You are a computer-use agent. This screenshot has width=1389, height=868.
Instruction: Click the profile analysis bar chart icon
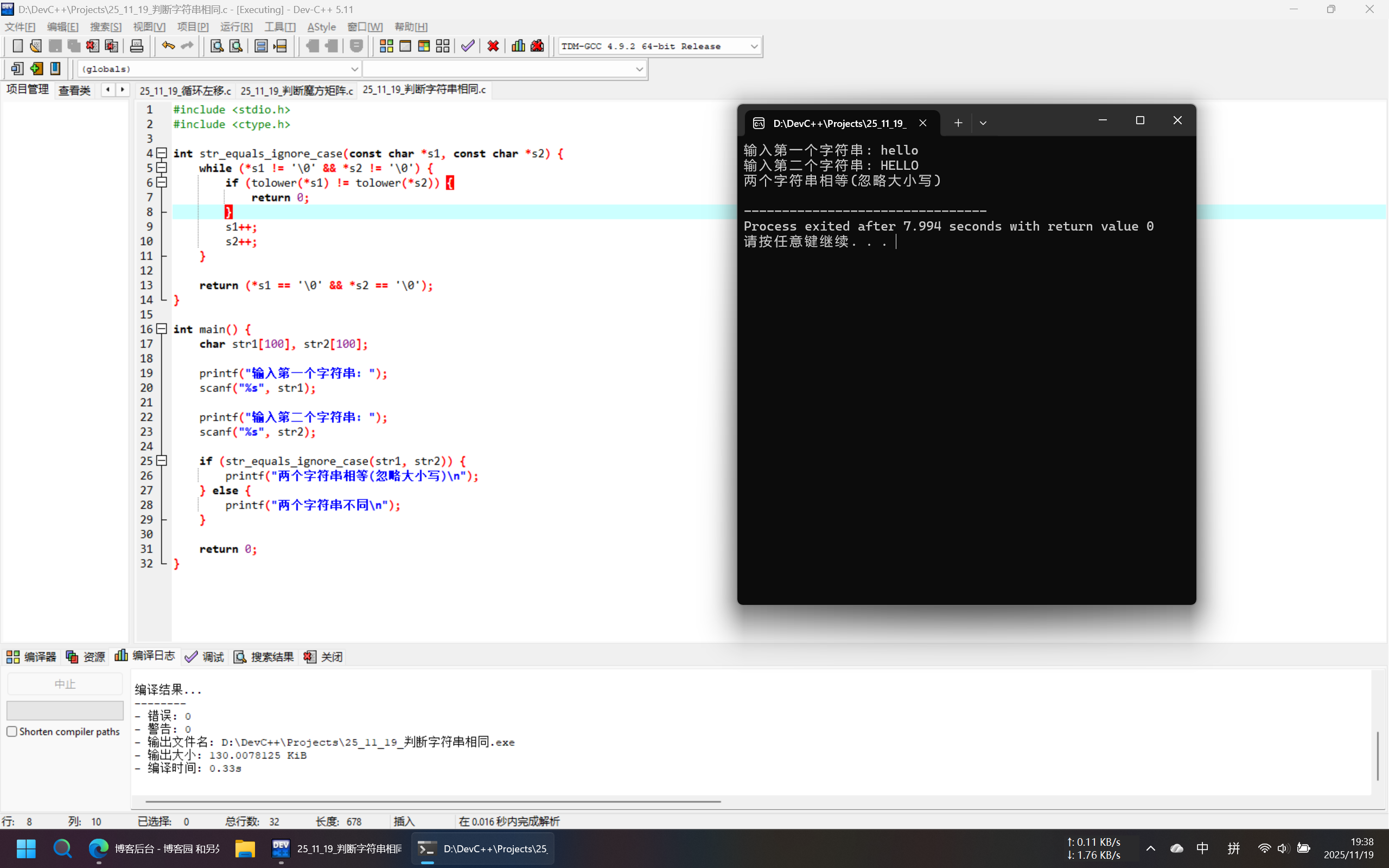(x=518, y=46)
